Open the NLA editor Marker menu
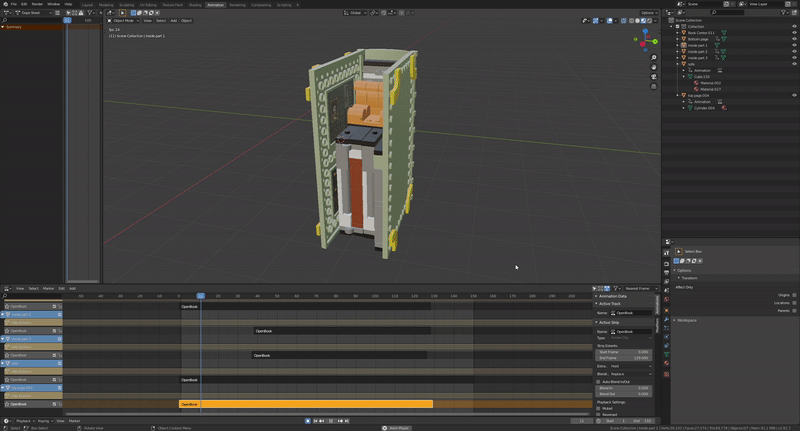This screenshot has height=431, width=800. click(48, 288)
